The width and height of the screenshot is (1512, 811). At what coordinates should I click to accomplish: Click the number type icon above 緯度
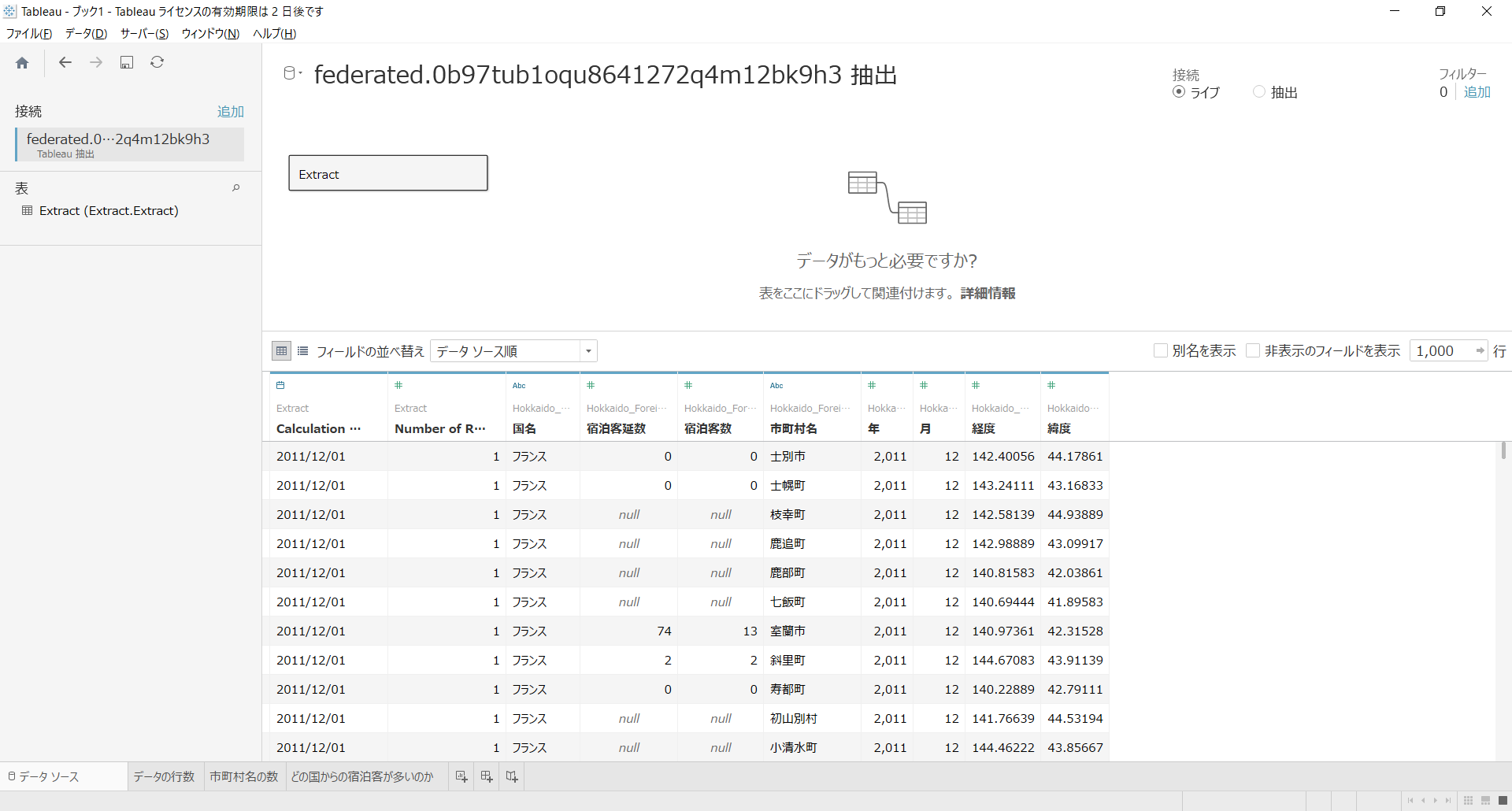point(1051,385)
